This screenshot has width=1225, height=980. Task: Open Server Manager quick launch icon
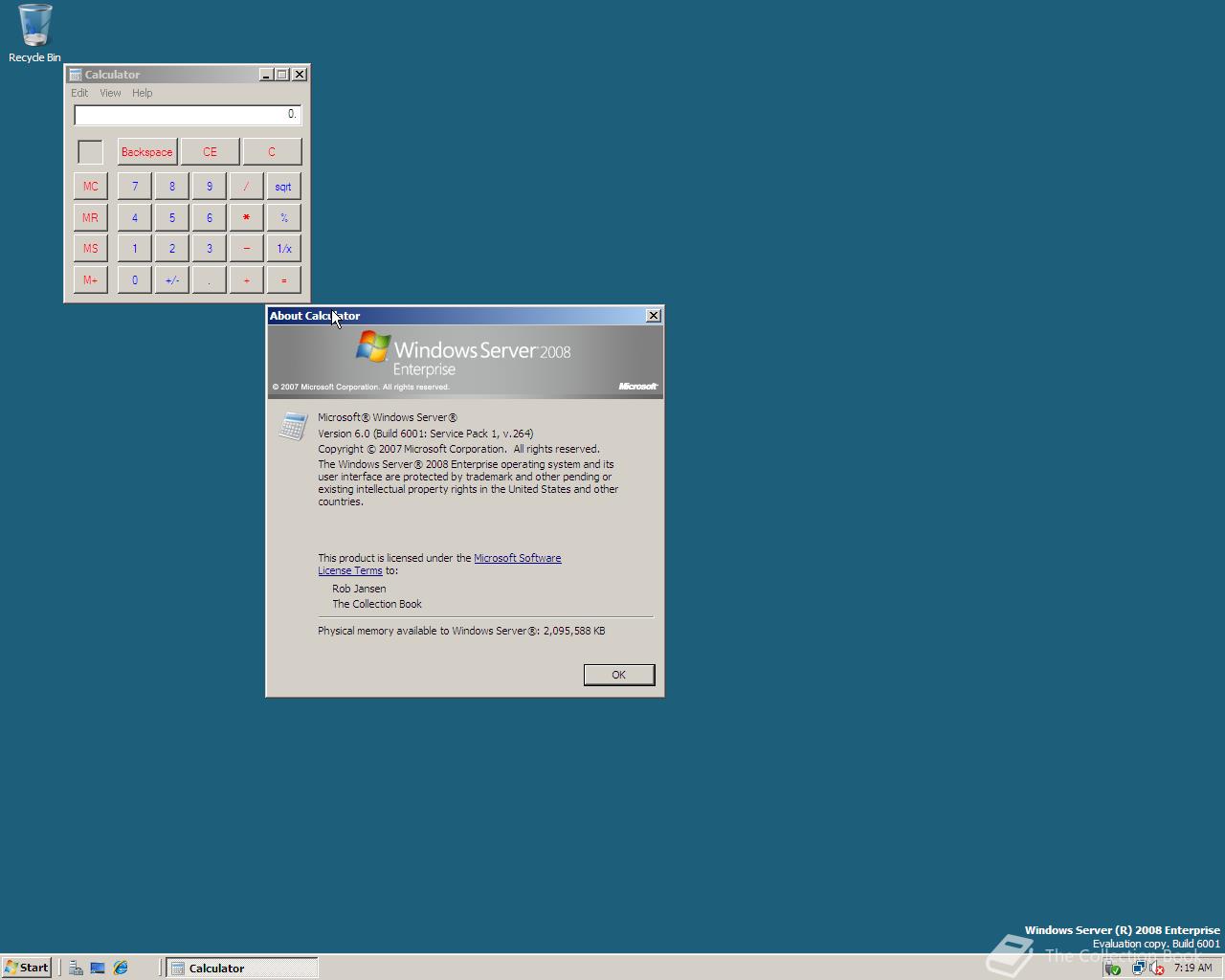76,968
